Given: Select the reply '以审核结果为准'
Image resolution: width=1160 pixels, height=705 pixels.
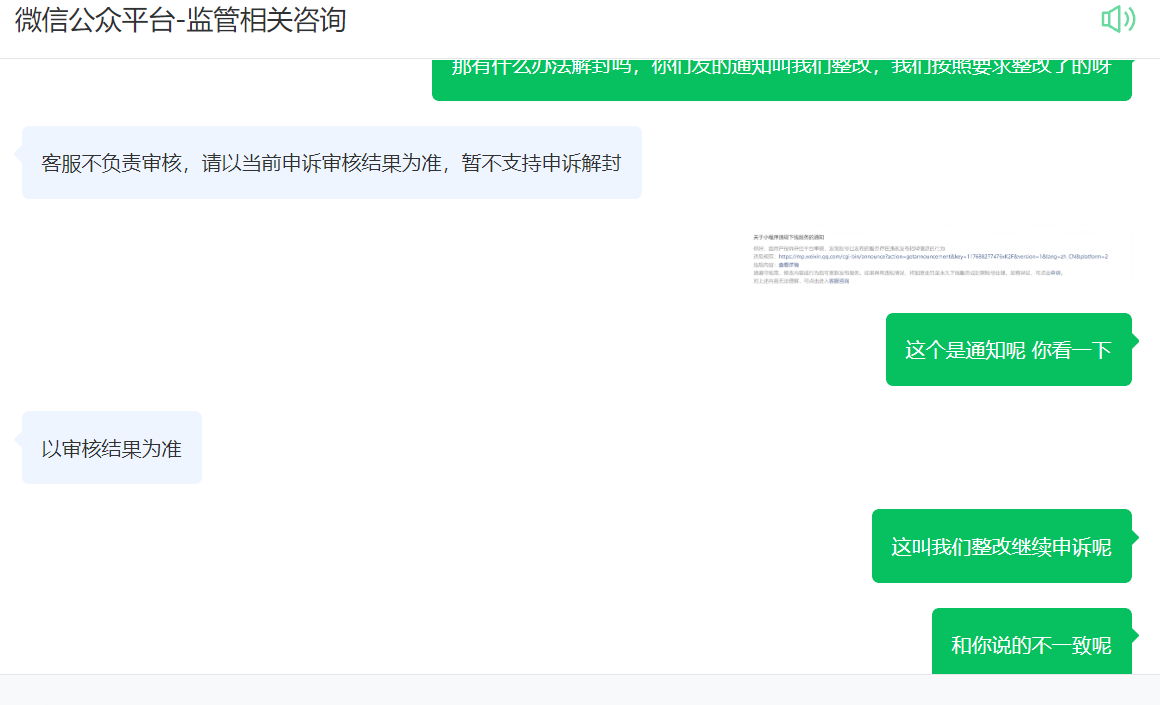Looking at the screenshot, I should (x=112, y=448).
